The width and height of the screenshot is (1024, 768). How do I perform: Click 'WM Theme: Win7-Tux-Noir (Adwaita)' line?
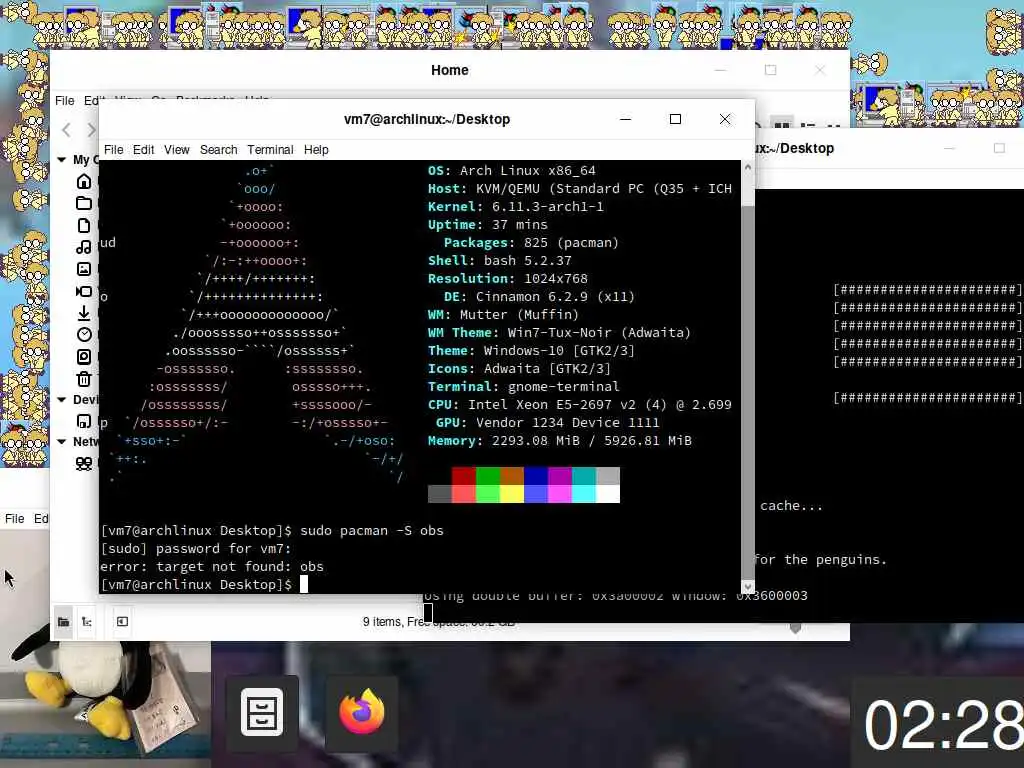[x=559, y=332]
